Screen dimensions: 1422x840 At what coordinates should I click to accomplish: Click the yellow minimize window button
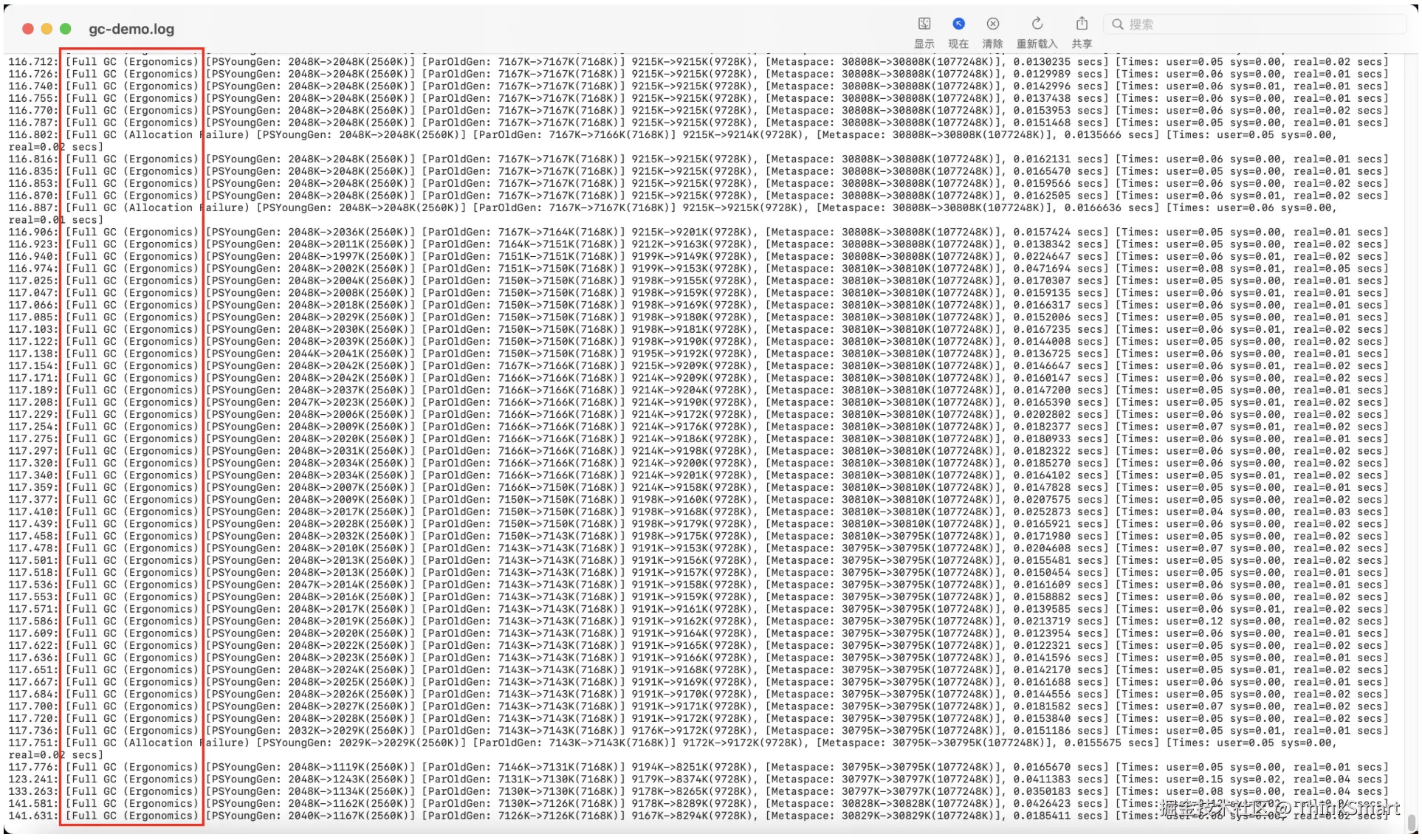point(47,29)
